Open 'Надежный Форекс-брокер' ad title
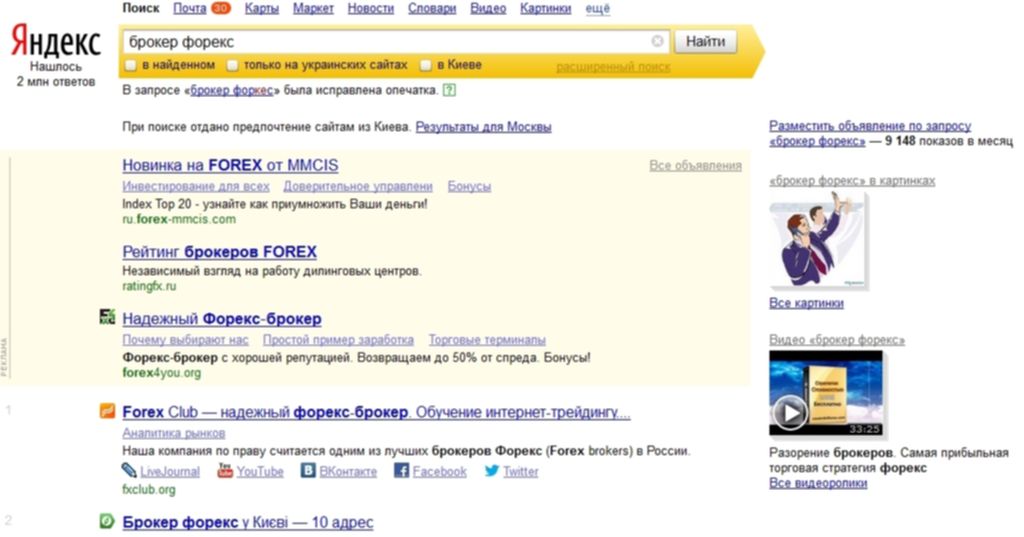Image resolution: width=1024 pixels, height=537 pixels. click(x=221, y=319)
